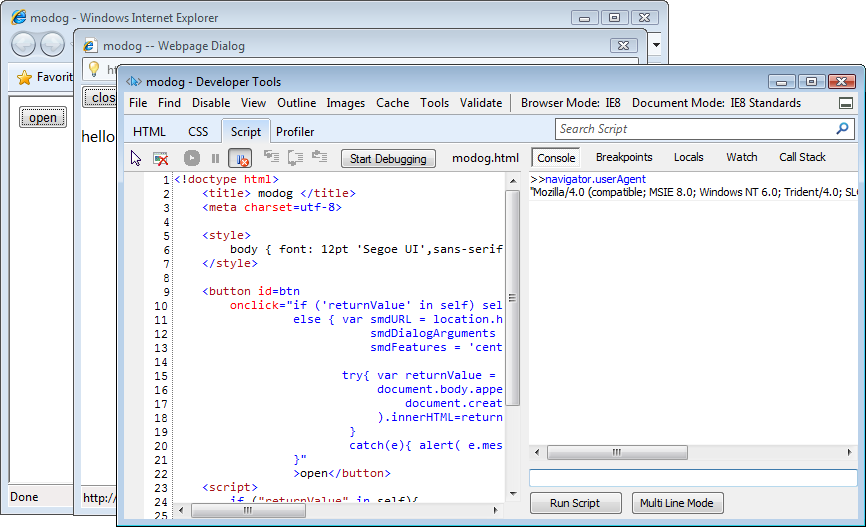Open the View menu

click(x=253, y=103)
